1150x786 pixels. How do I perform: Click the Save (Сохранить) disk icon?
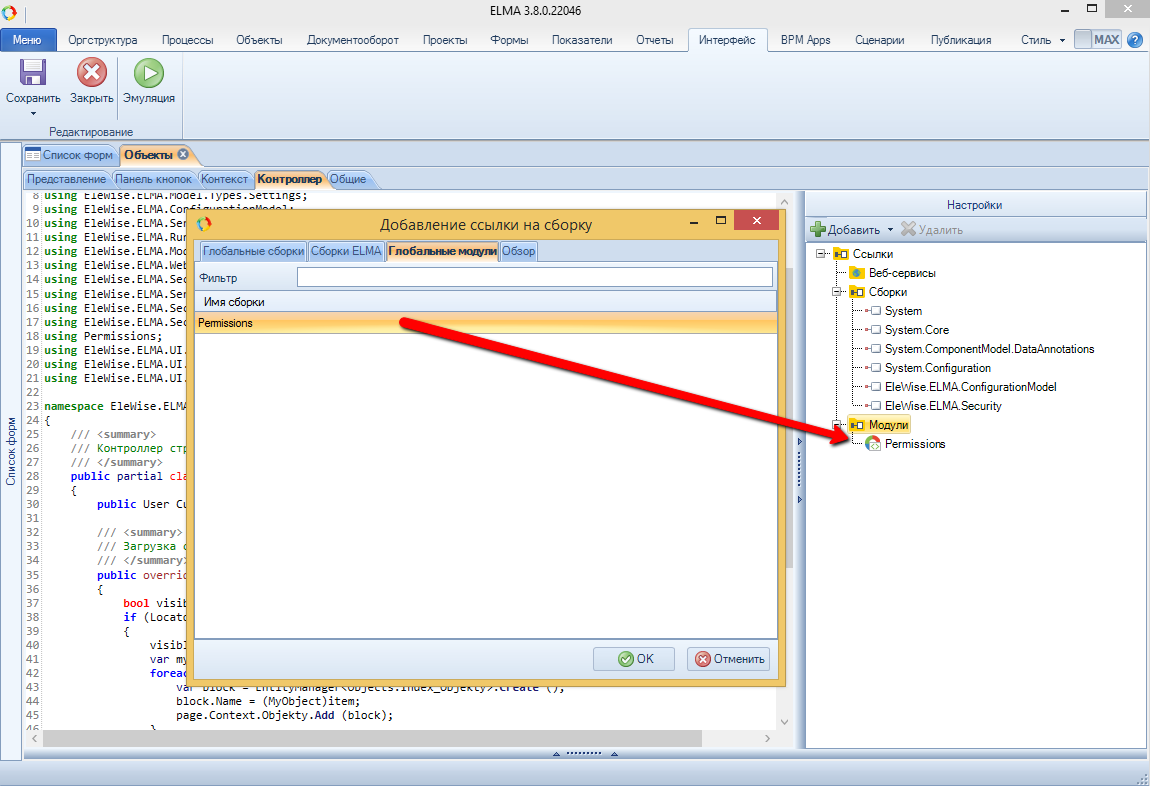click(x=33, y=73)
